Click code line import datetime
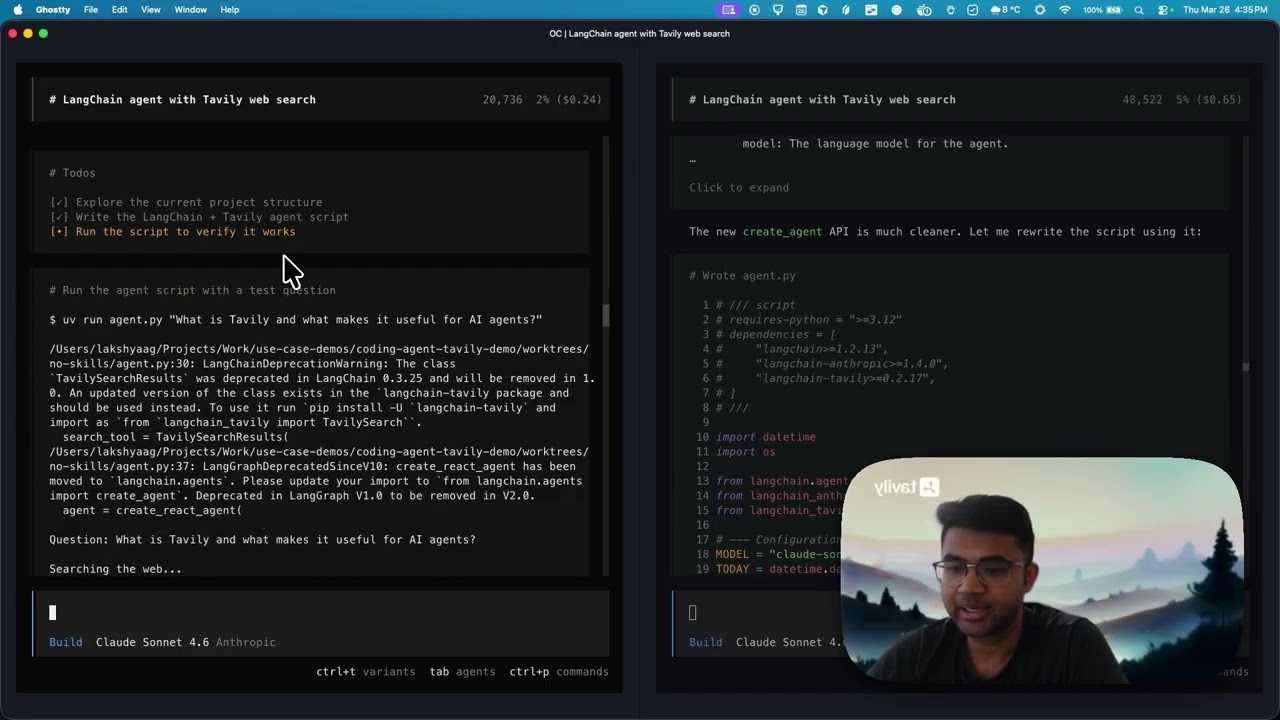This screenshot has width=1280, height=720. [766, 437]
